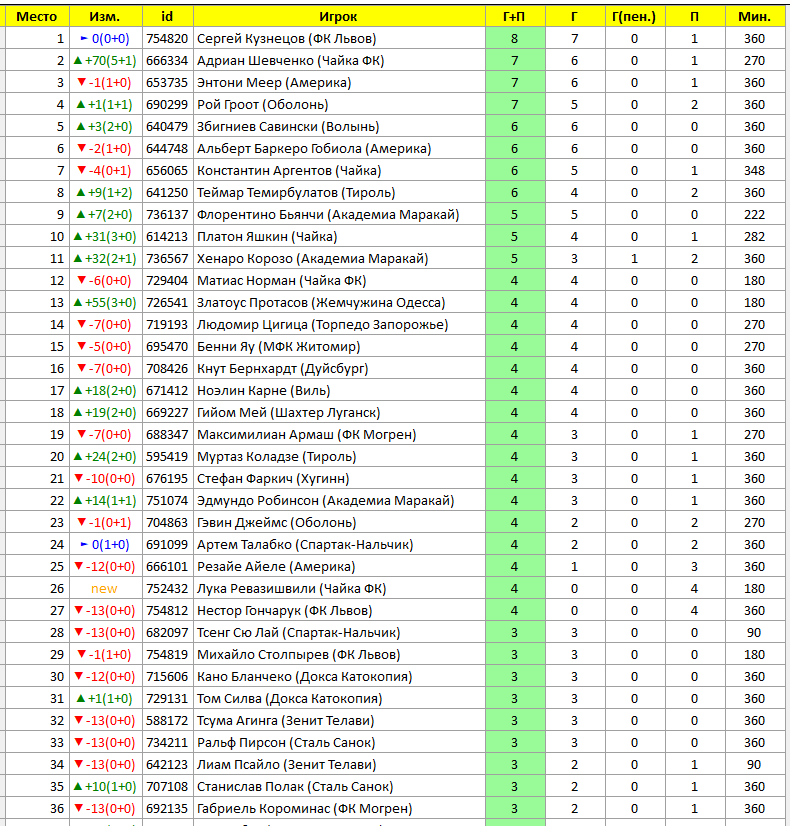Click id cell '692135'
790x826 pixels.
pyautogui.click(x=167, y=809)
